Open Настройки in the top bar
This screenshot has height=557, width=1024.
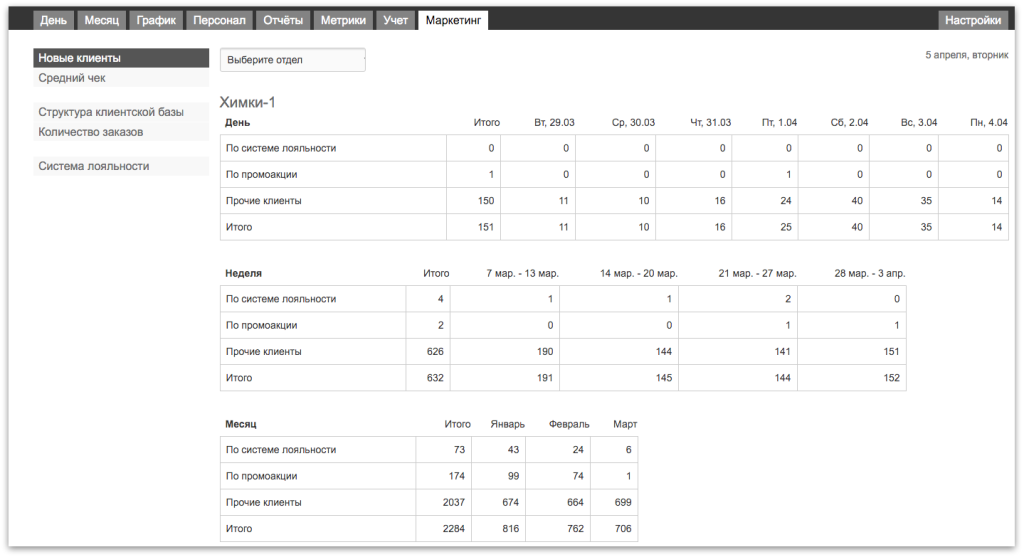[x=972, y=20]
